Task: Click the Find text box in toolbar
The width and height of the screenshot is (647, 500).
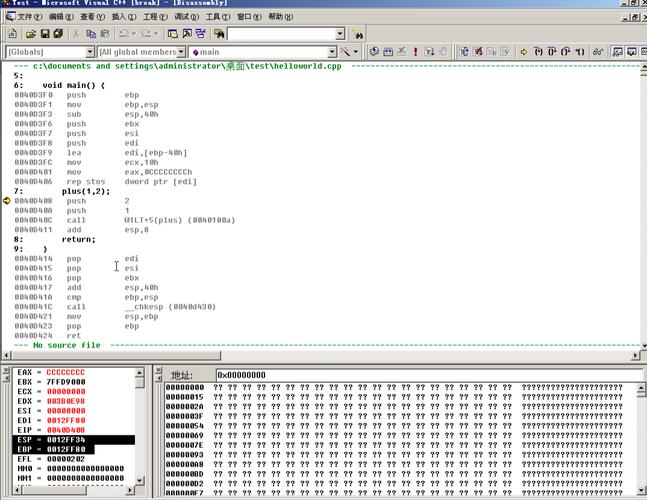Action: click(281, 34)
